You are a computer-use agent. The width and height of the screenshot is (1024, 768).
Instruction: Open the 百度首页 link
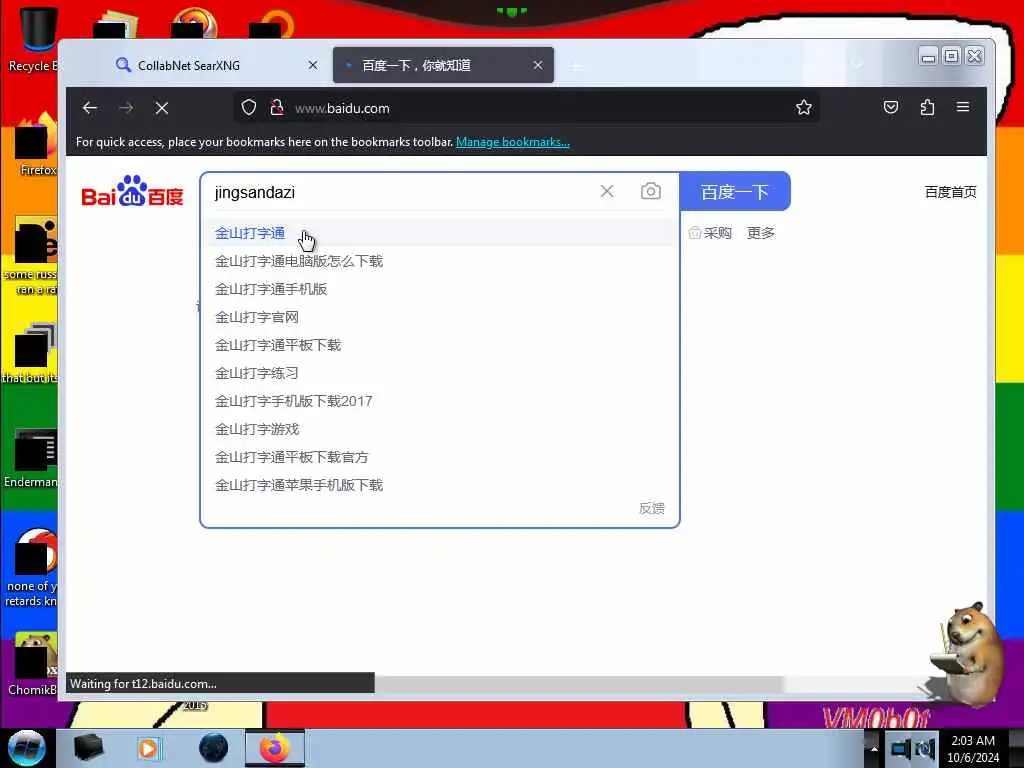[x=950, y=192]
